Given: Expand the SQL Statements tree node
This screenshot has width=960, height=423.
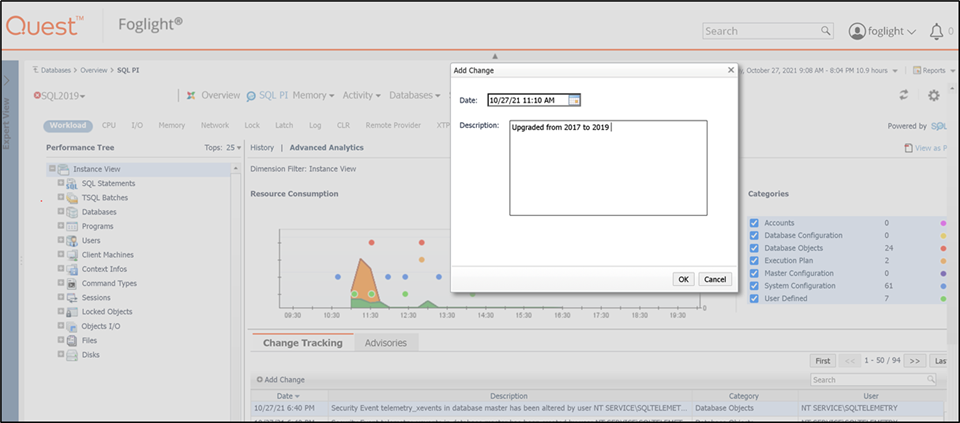Looking at the screenshot, I should tap(61, 183).
